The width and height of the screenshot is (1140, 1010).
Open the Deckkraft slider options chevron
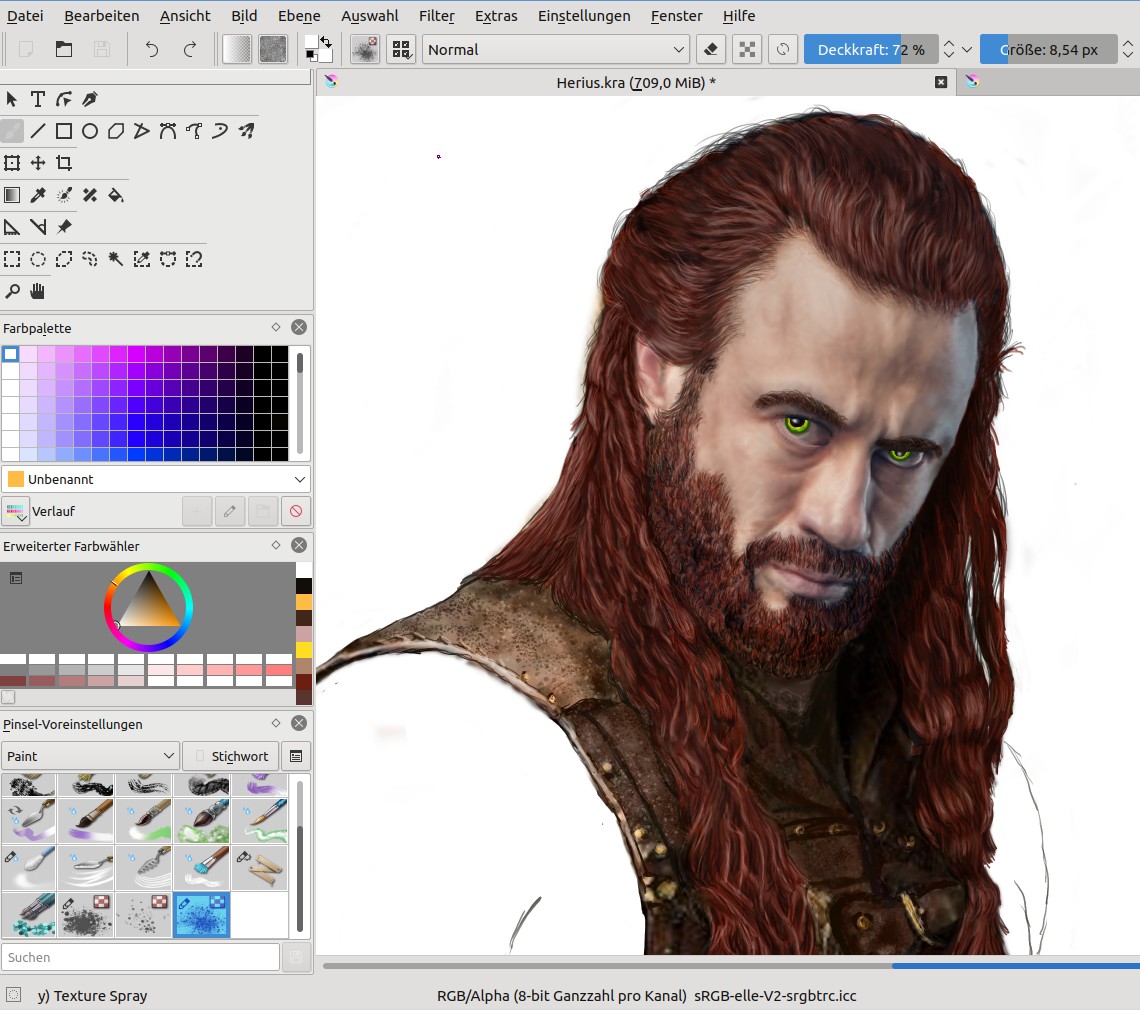(x=967, y=49)
